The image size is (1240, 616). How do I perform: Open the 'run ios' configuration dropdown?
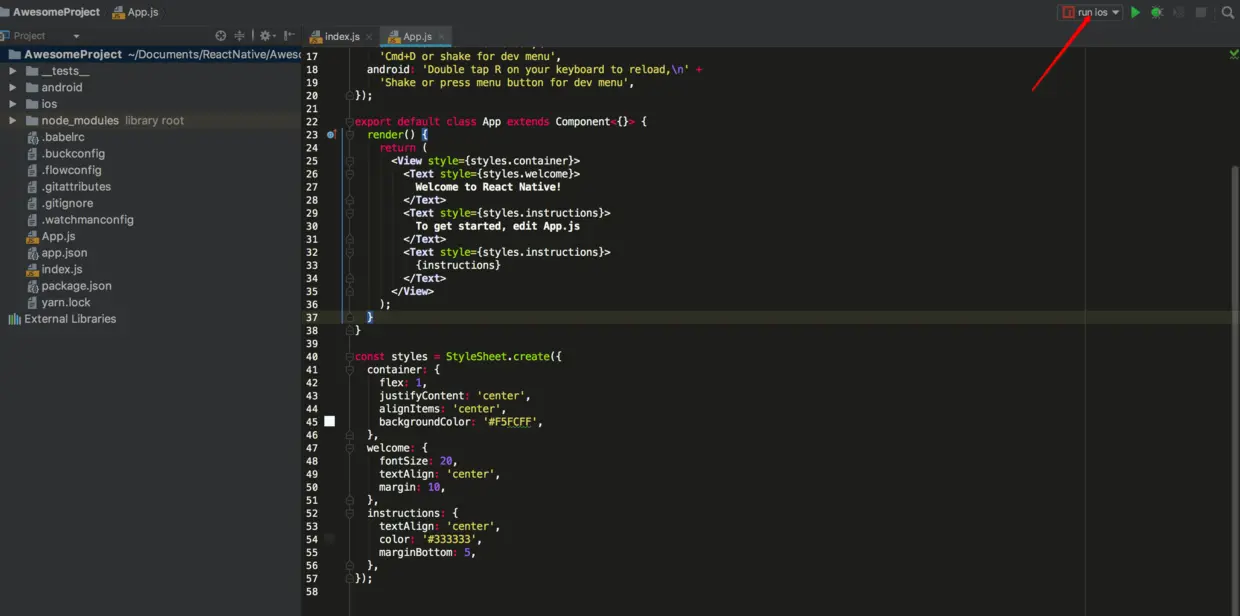pos(1092,12)
